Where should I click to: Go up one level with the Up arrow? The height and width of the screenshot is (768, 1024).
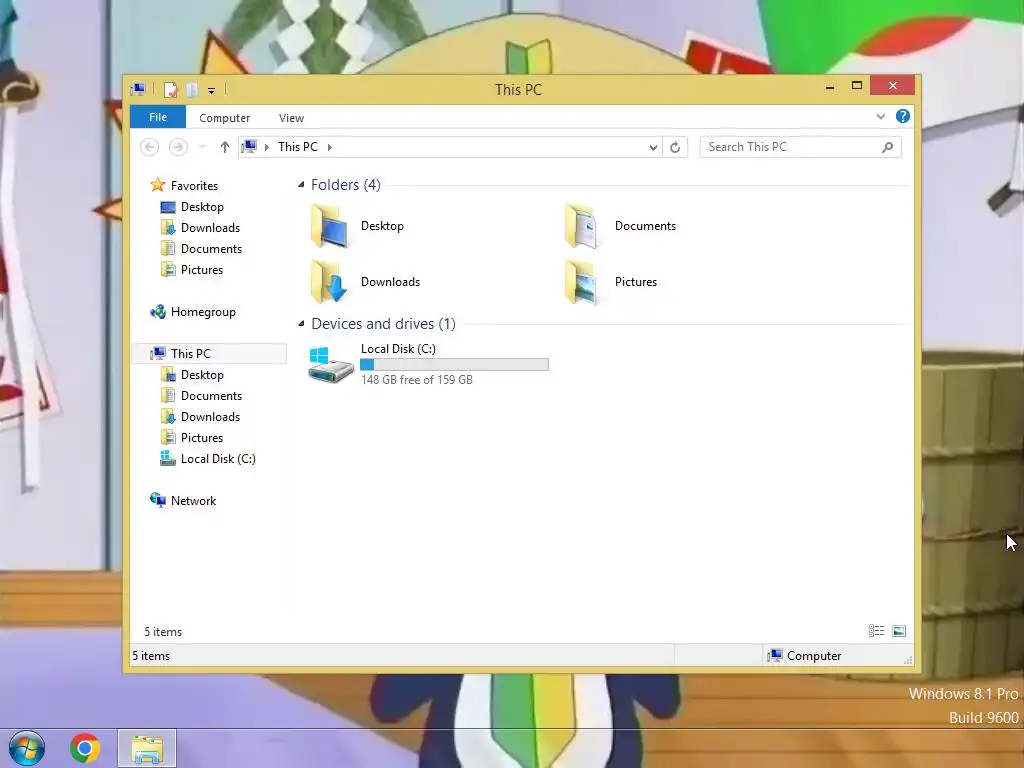click(225, 147)
